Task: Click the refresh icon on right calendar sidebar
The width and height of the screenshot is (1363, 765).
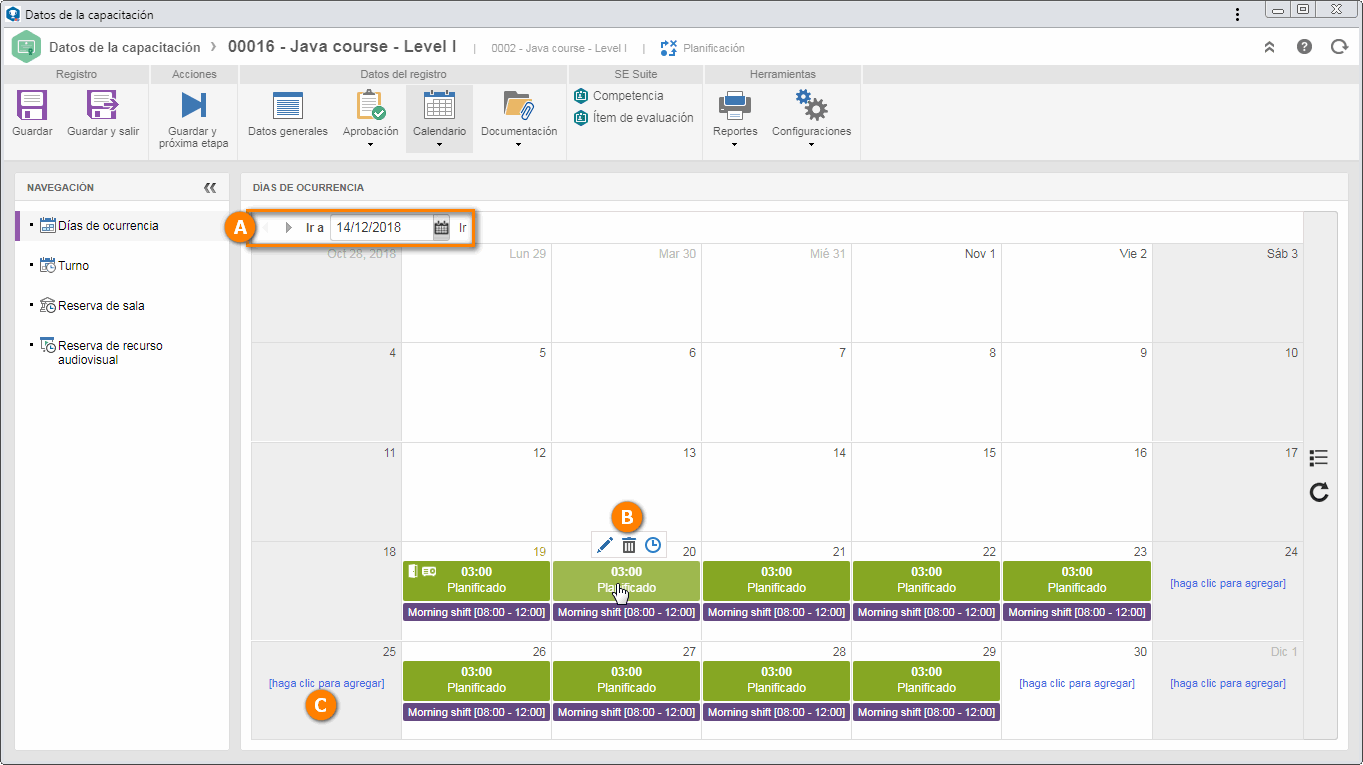Action: [x=1319, y=491]
